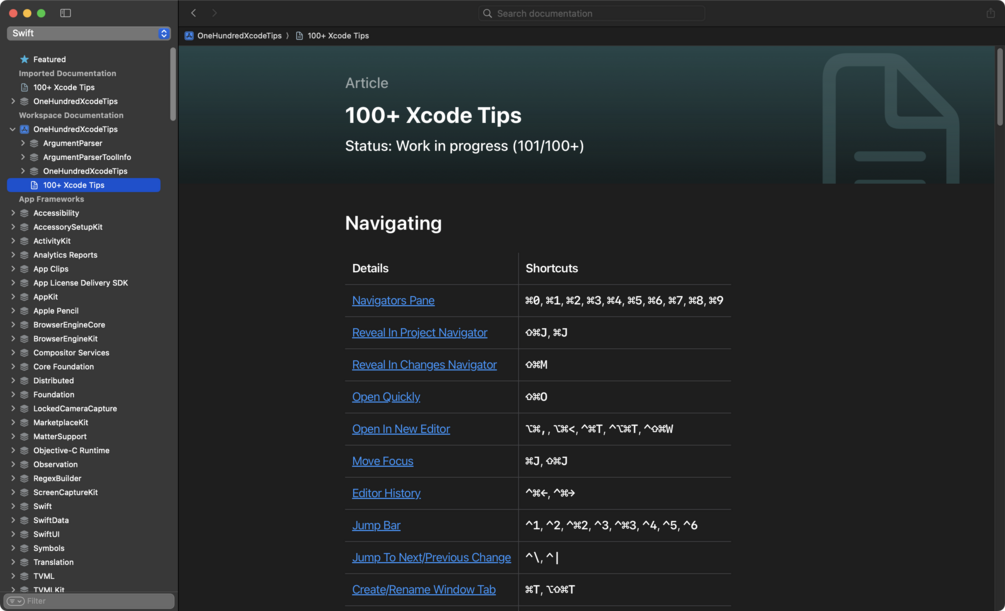1005x611 pixels.
Task: Click the AppKit framework stack icon
Action: click(24, 297)
